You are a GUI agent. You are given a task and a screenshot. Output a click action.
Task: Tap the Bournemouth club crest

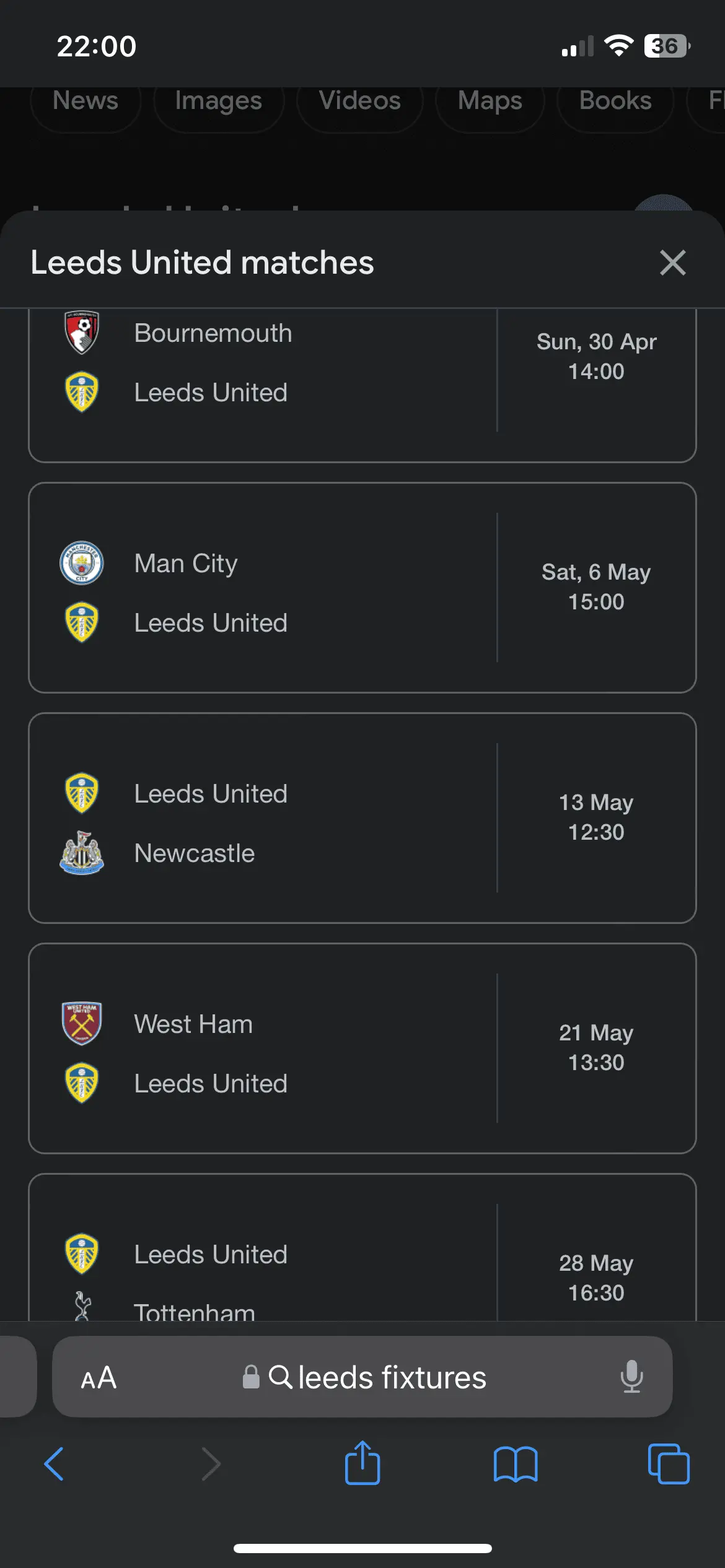(x=82, y=333)
